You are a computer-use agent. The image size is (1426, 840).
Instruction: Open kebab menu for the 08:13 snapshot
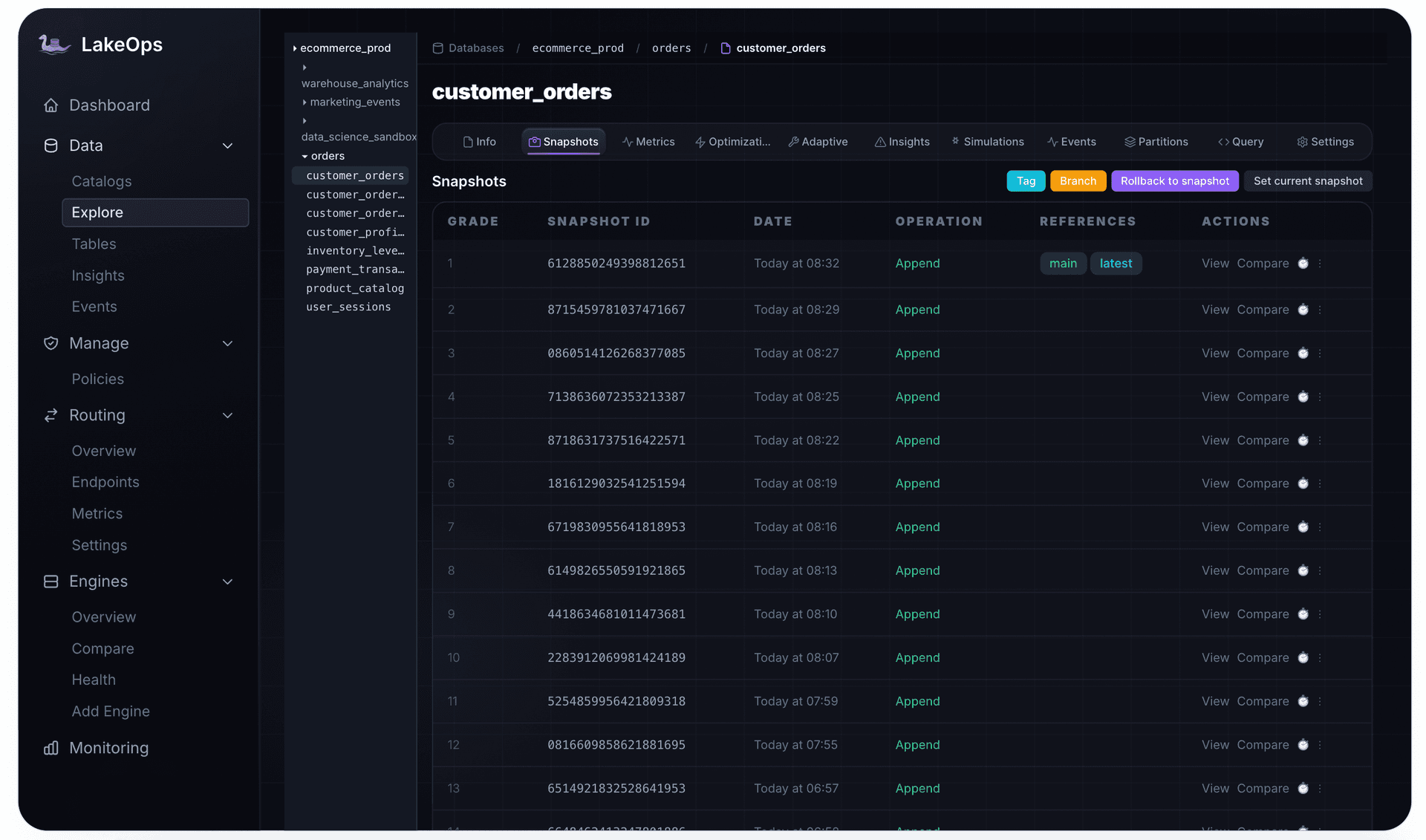point(1320,570)
